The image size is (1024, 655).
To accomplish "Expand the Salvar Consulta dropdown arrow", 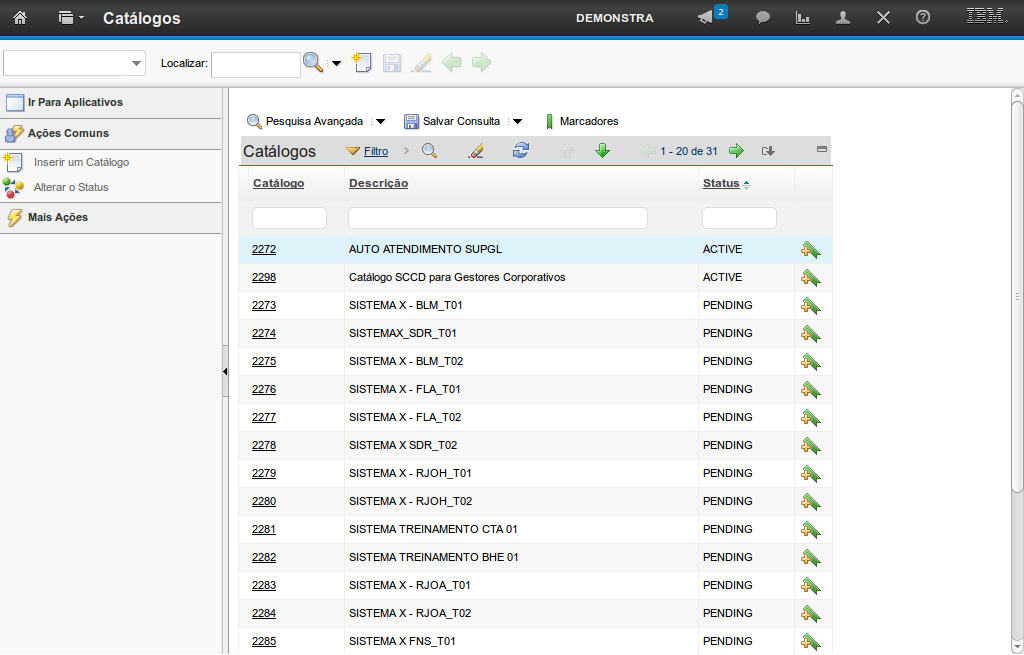I will click(x=517, y=122).
